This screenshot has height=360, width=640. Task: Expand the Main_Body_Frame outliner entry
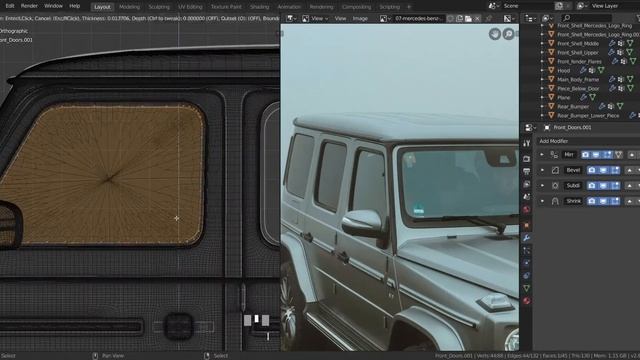pos(542,80)
